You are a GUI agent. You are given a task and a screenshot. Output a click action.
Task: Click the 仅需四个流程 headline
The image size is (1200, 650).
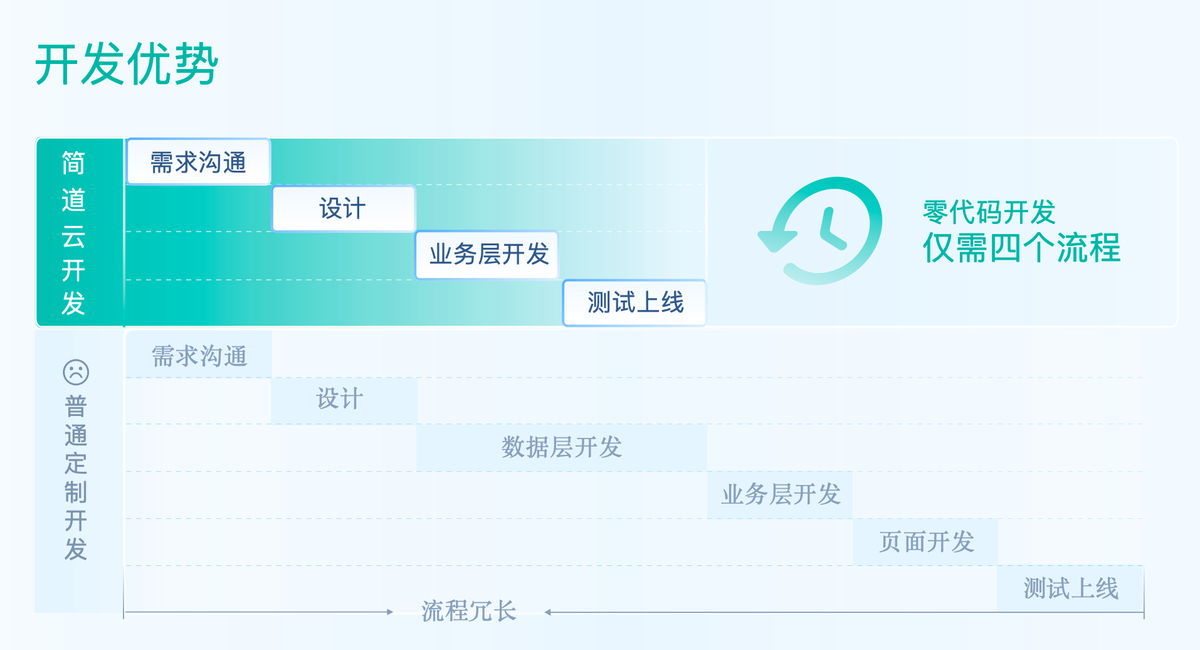(1021, 247)
